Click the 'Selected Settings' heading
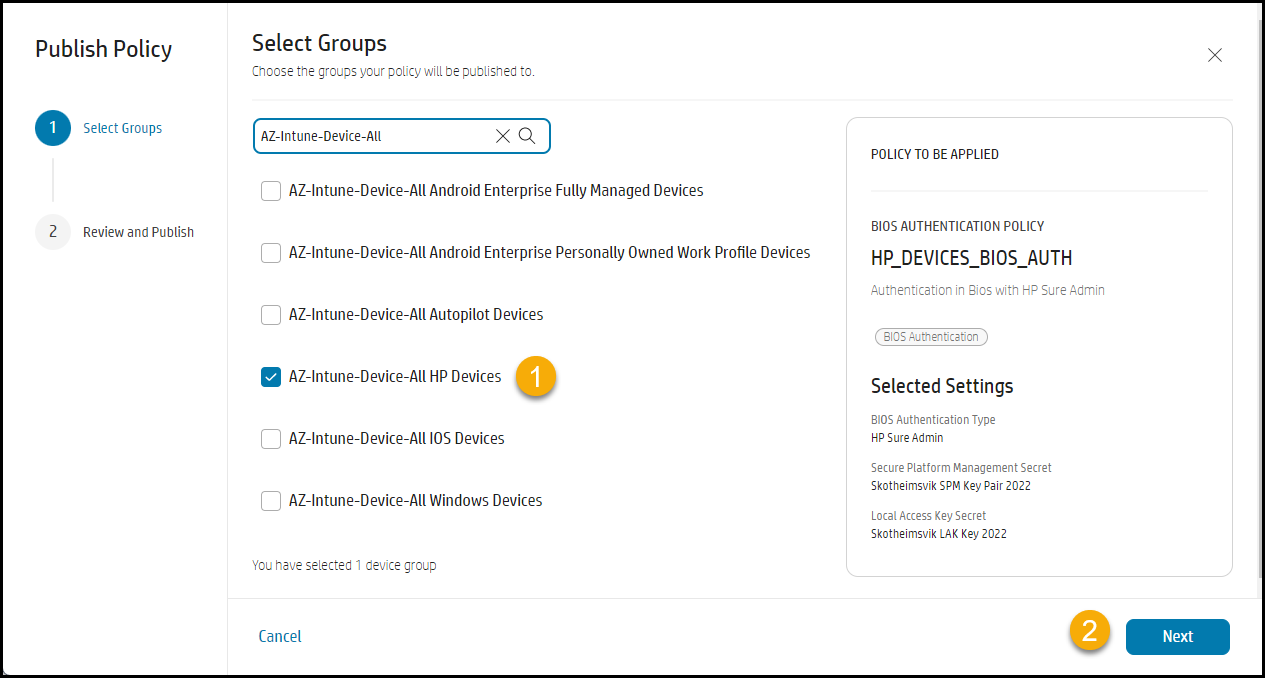The image size is (1265, 678). [942, 386]
